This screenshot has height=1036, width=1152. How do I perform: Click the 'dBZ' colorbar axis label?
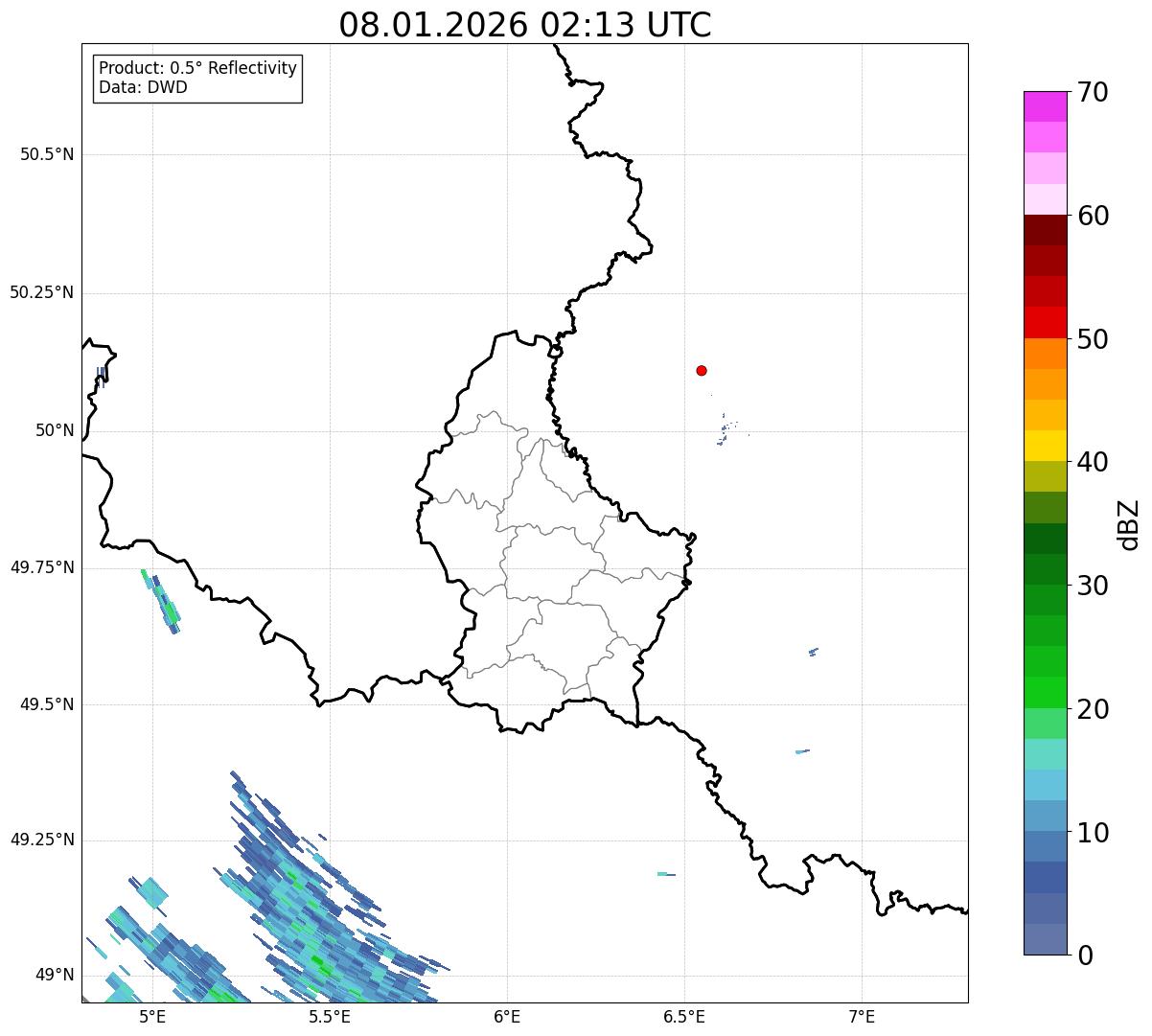point(1130,524)
